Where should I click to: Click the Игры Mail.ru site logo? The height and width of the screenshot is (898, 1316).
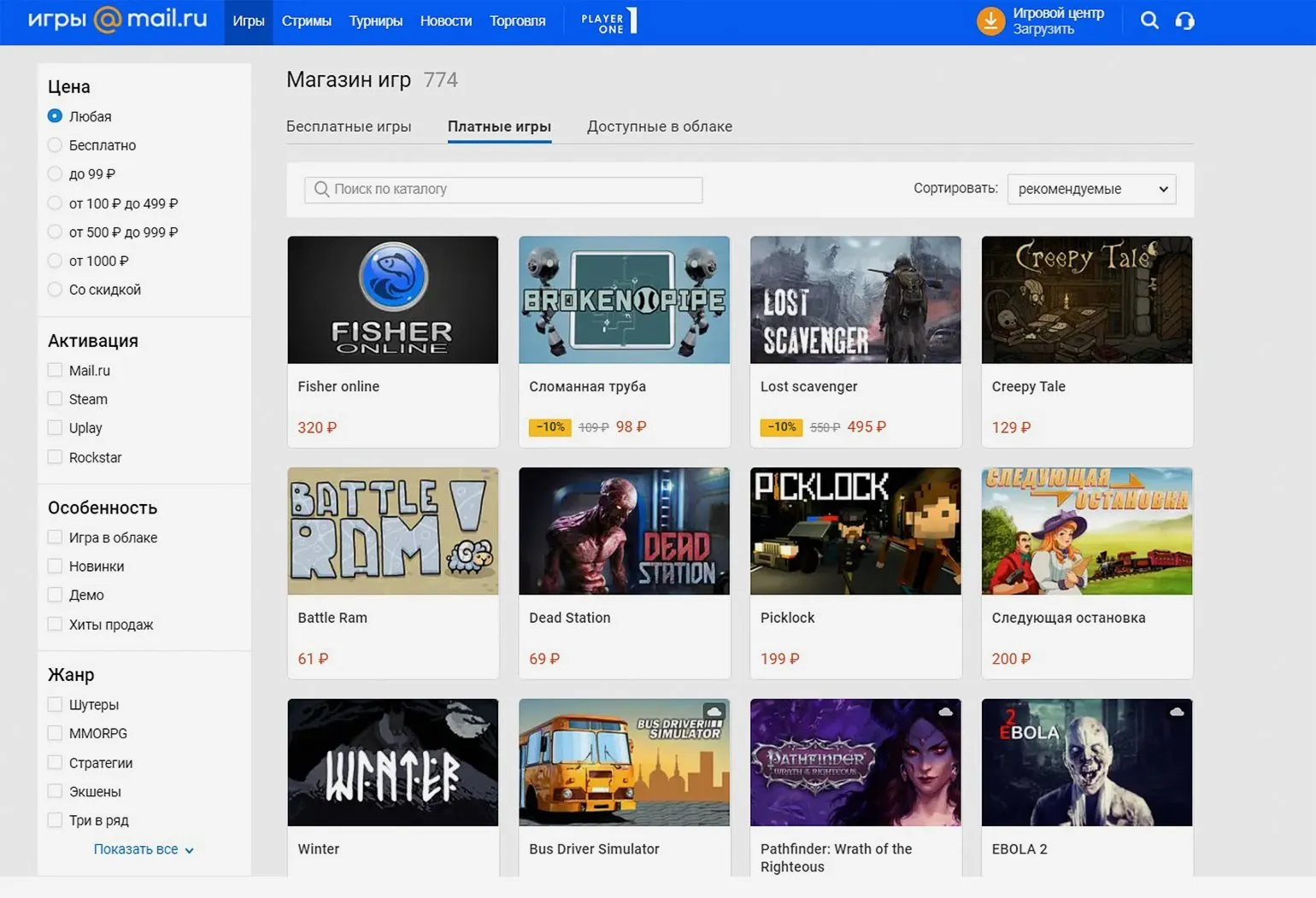pos(117,20)
